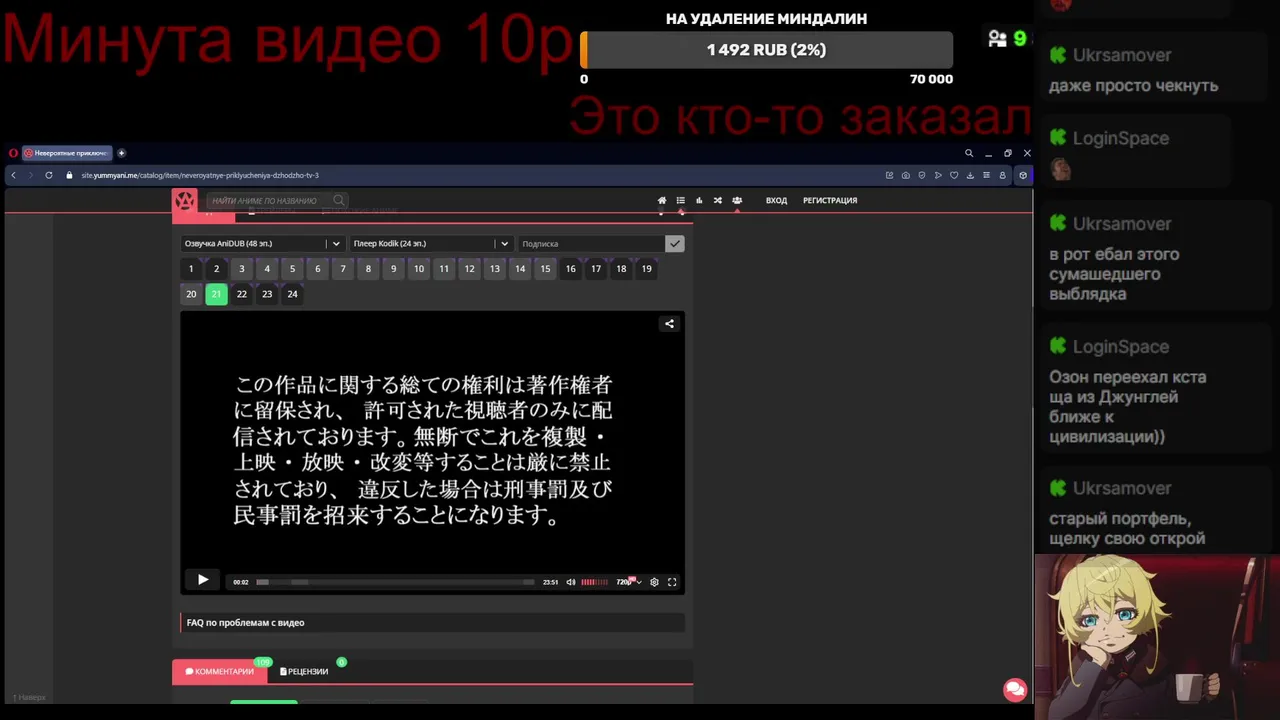
Task: Click the ВХОД login link
Action: (x=776, y=200)
